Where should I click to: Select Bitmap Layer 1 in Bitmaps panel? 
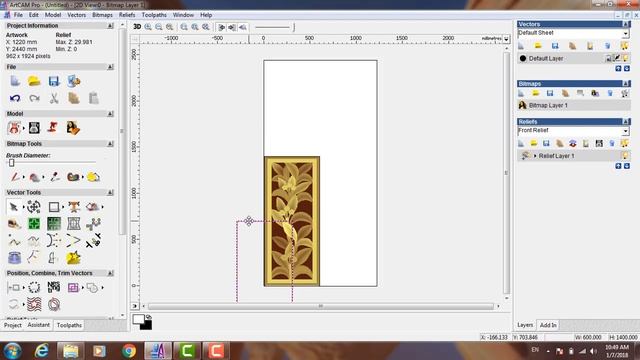(x=573, y=105)
